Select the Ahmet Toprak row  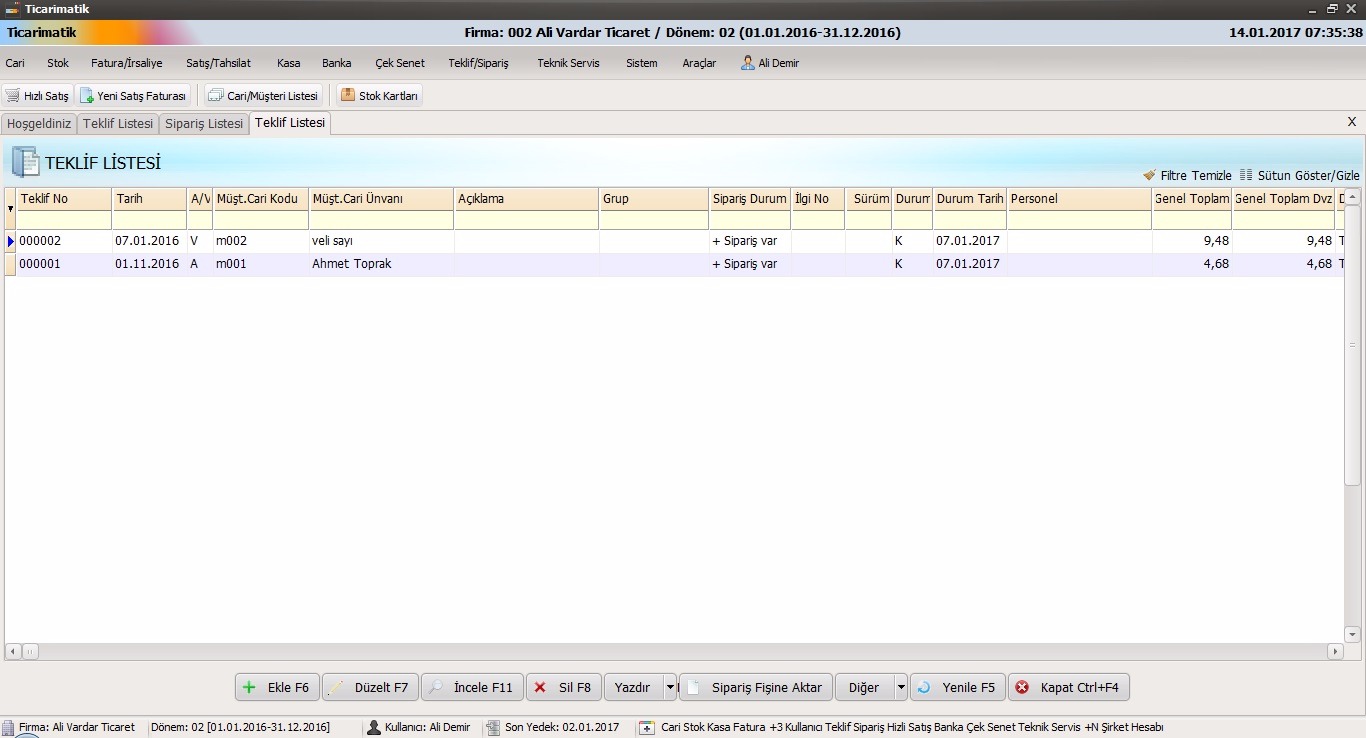coord(352,264)
